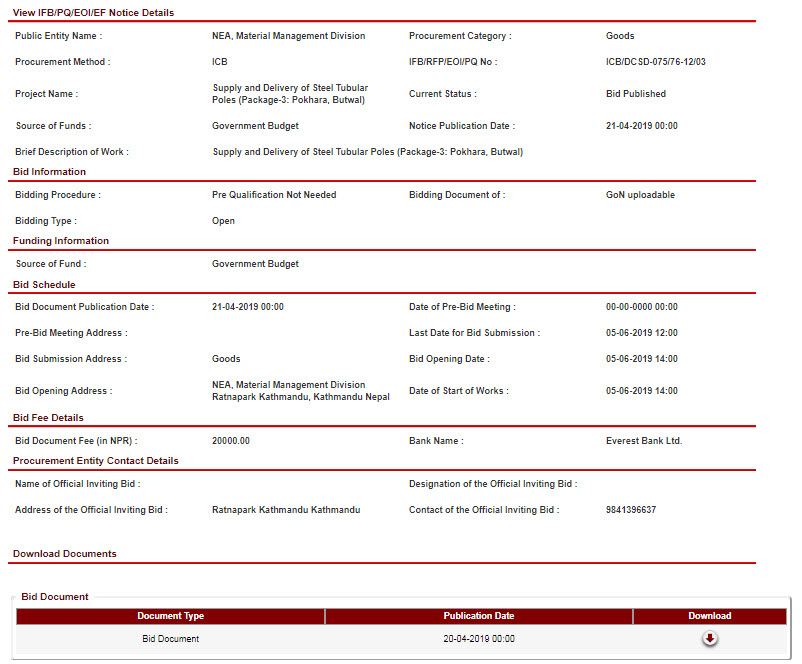
Task: Click the Publication Date column header
Action: coord(478,616)
